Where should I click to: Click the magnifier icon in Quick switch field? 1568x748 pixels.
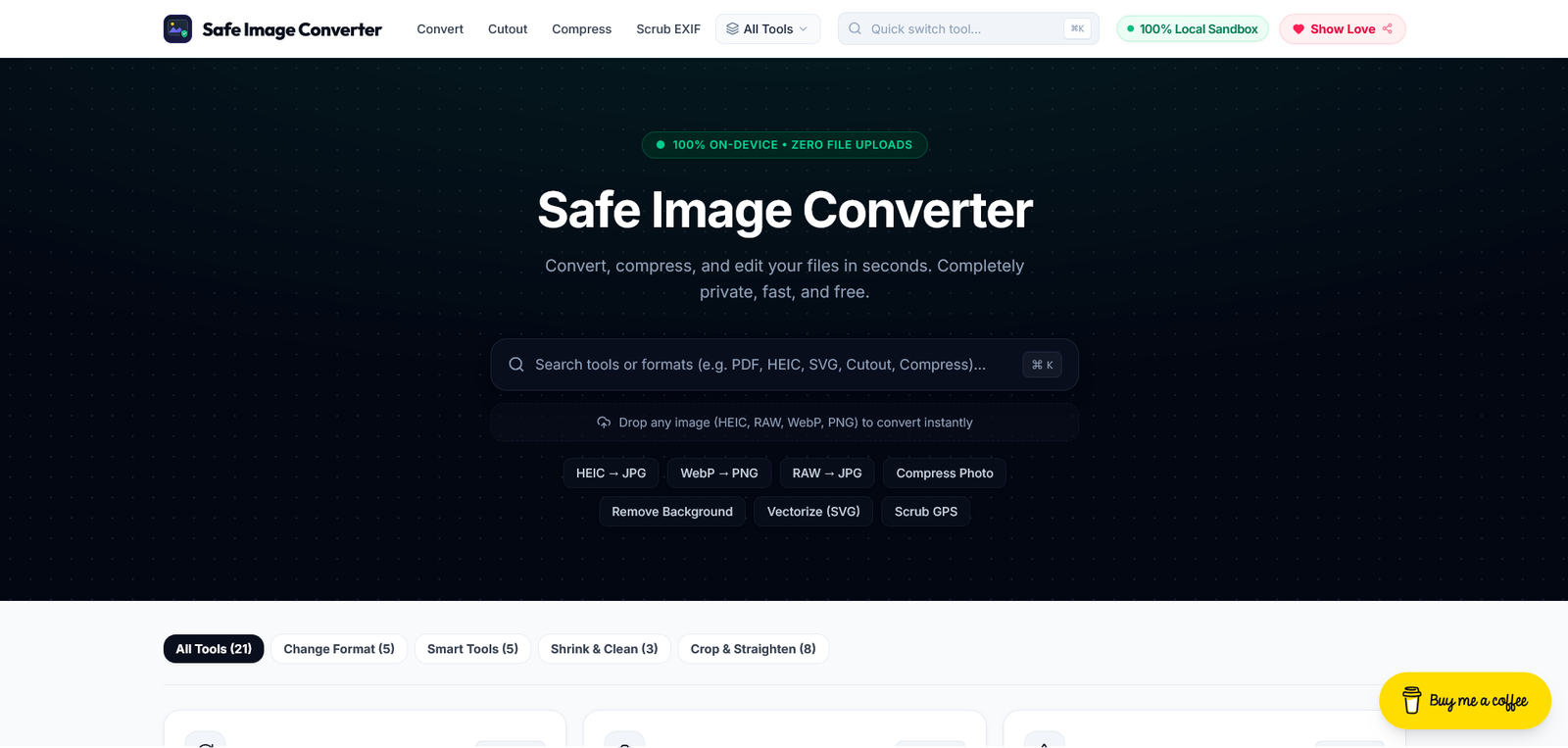pyautogui.click(x=855, y=29)
